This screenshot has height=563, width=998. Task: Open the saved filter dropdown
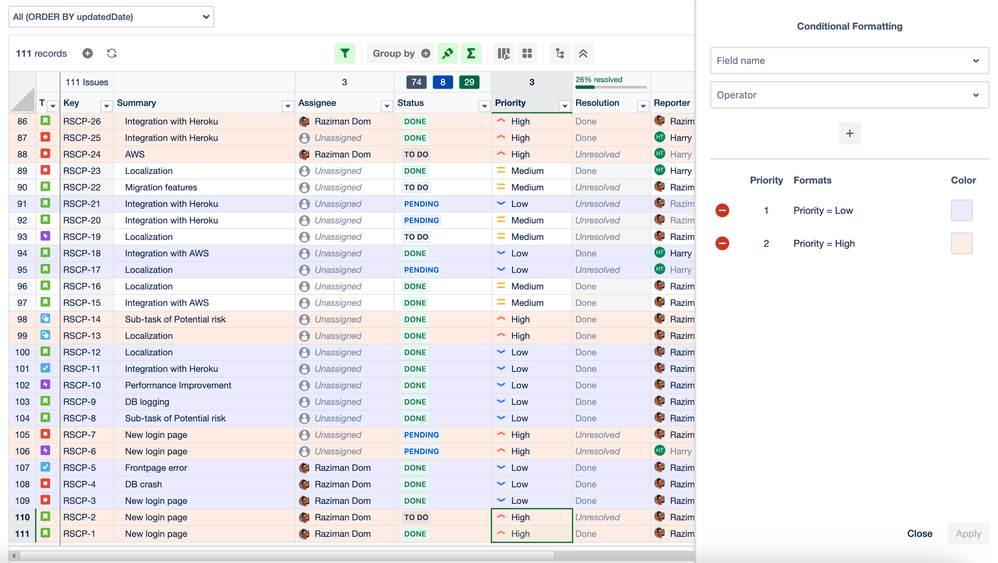[110, 17]
